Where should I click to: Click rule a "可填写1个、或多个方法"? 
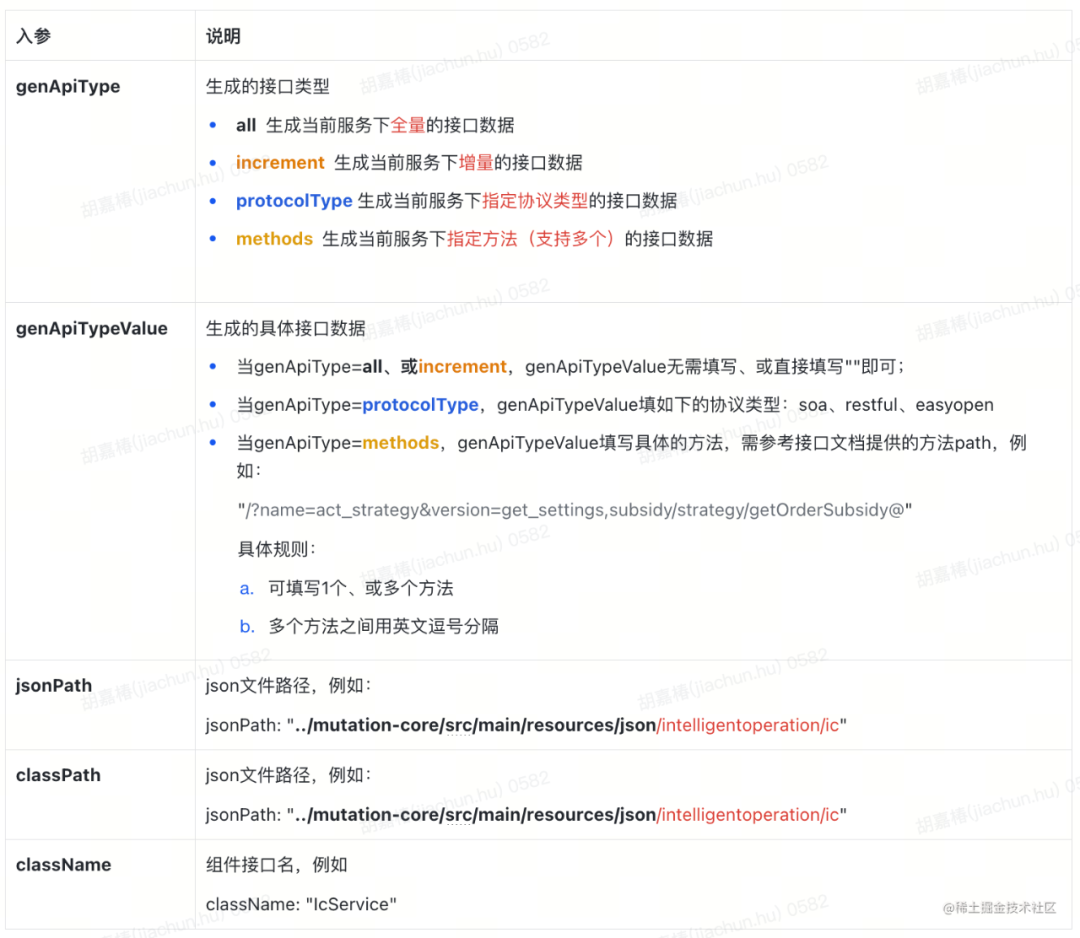[361, 587]
